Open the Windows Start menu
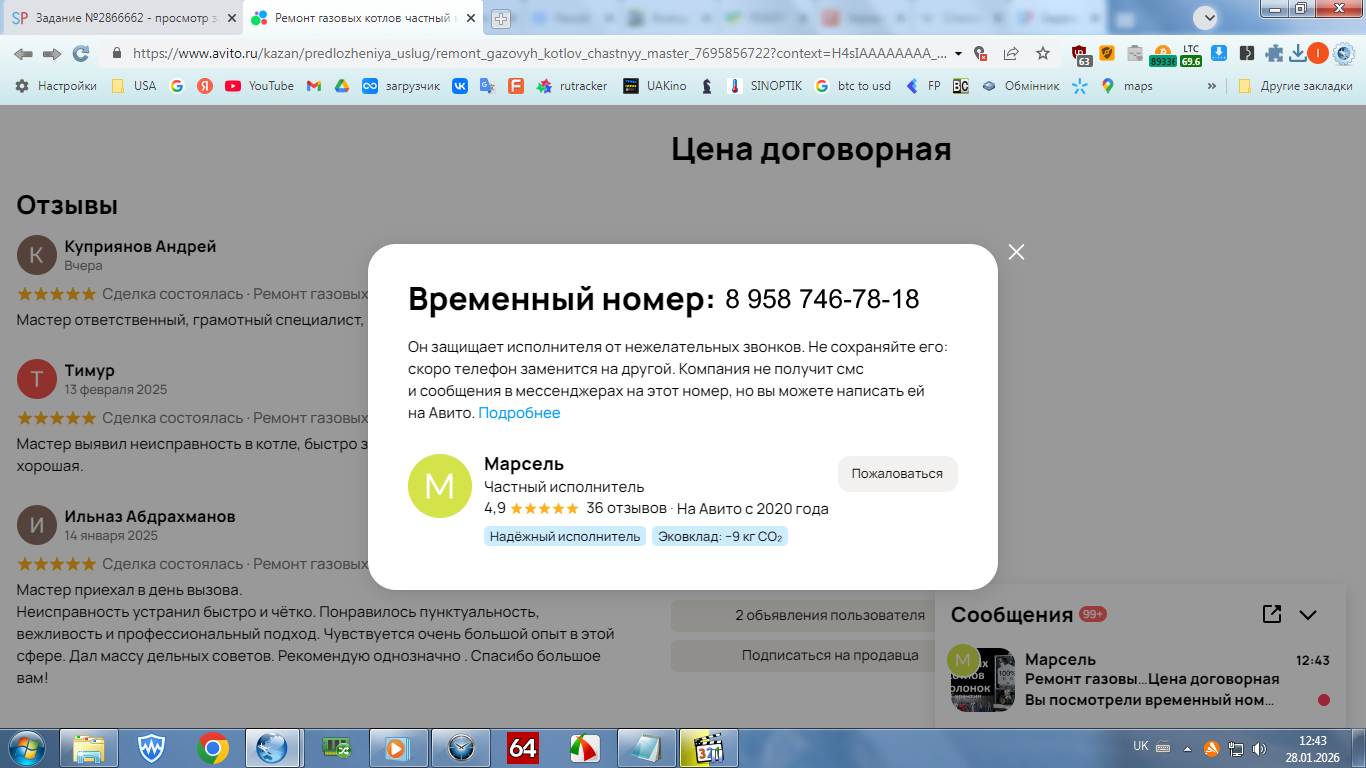This screenshot has height=768, width=1366. tap(26, 748)
